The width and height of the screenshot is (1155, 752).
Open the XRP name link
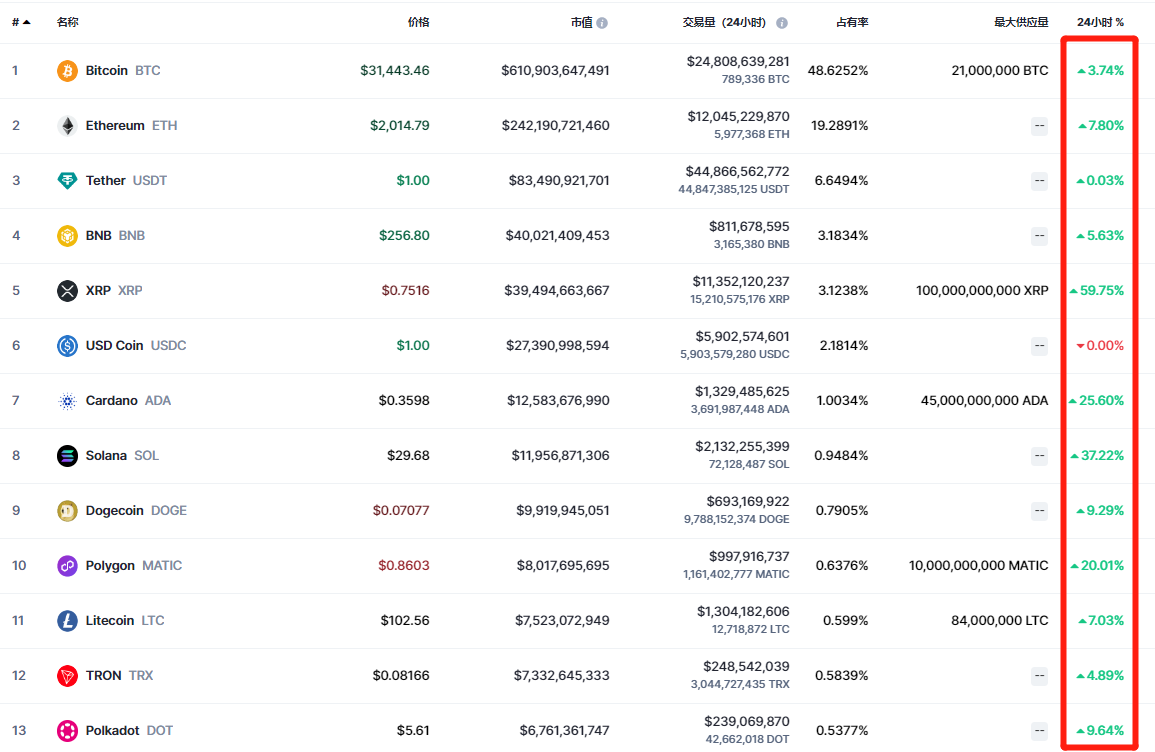tap(114, 291)
